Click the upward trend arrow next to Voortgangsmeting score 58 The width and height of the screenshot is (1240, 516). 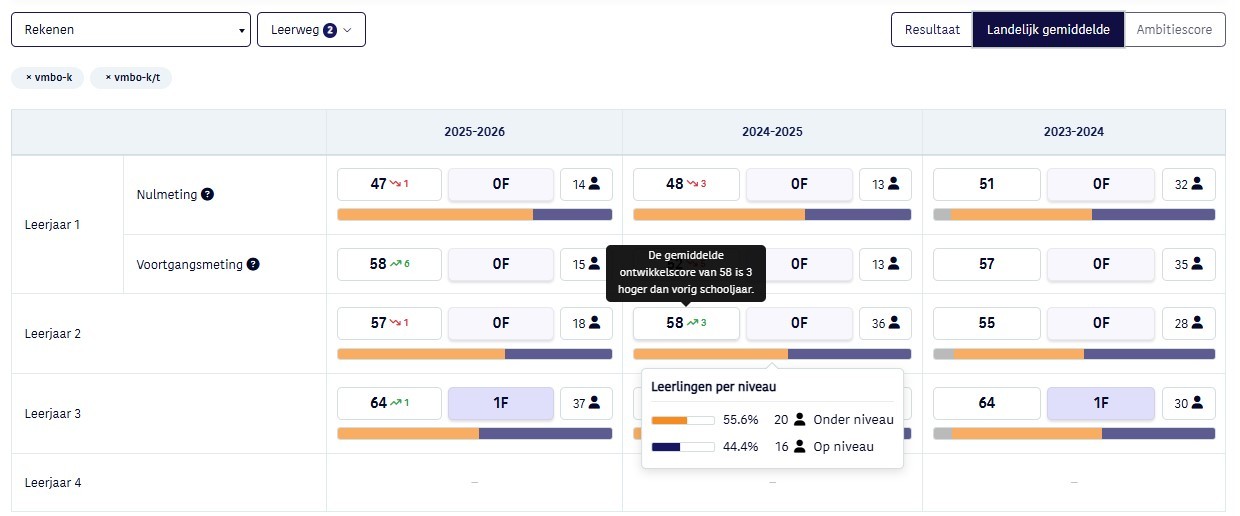click(395, 264)
